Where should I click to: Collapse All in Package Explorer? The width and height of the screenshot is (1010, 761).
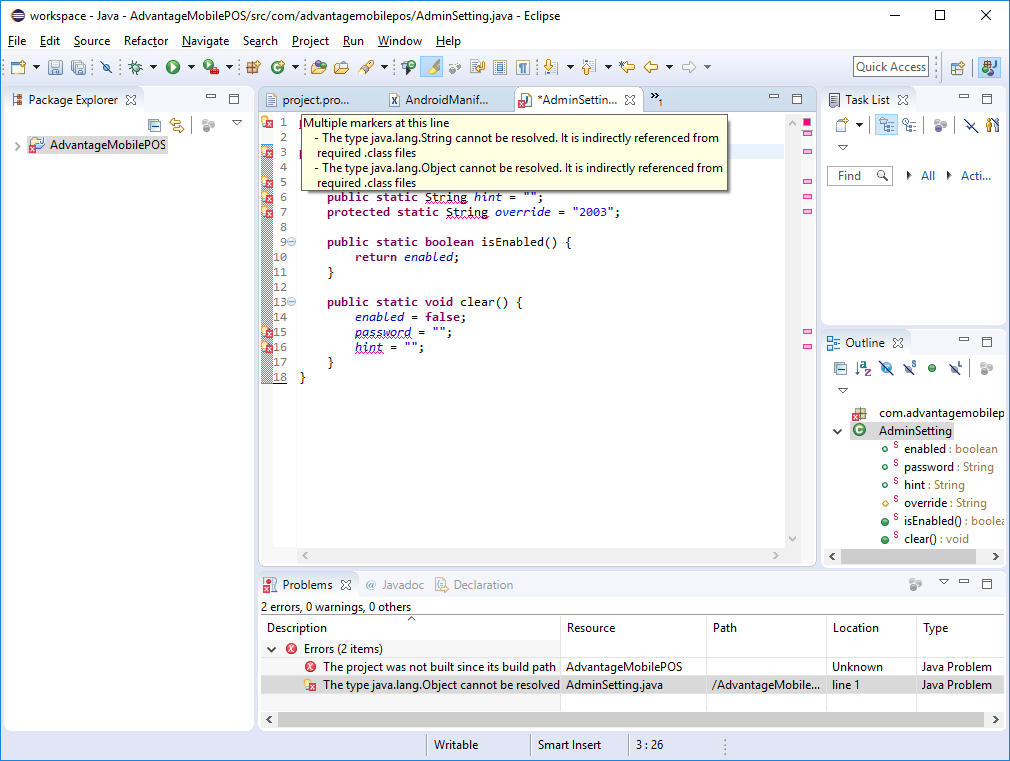tap(155, 125)
